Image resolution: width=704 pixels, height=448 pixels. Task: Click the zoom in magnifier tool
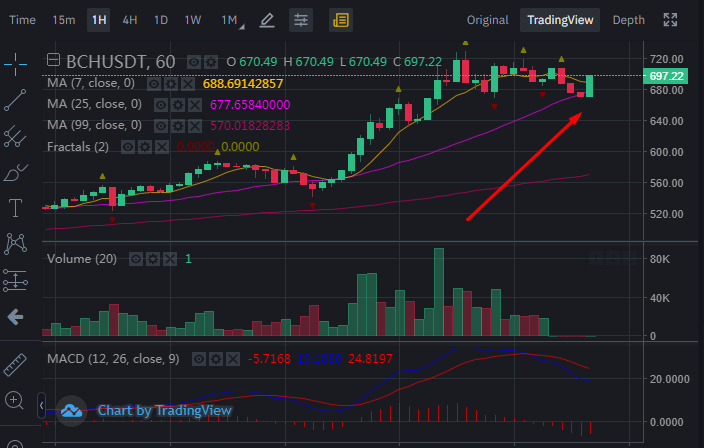coord(14,400)
